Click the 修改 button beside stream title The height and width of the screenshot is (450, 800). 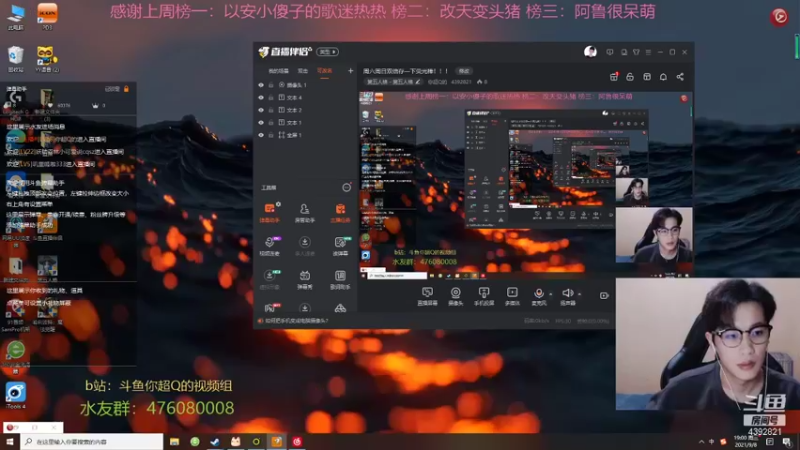[x=464, y=71]
